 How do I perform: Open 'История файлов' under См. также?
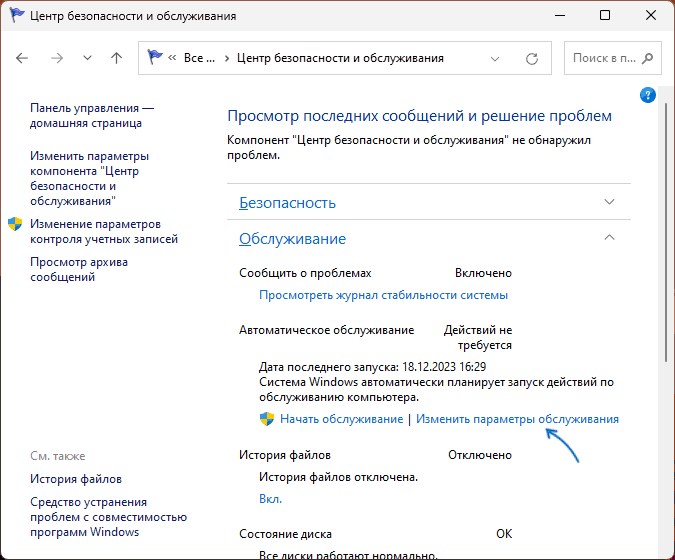(x=76, y=479)
